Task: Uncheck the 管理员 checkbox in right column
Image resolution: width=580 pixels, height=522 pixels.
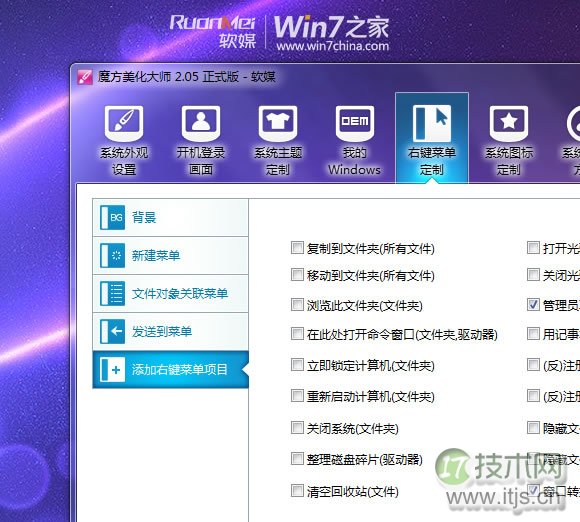Action: click(x=533, y=304)
